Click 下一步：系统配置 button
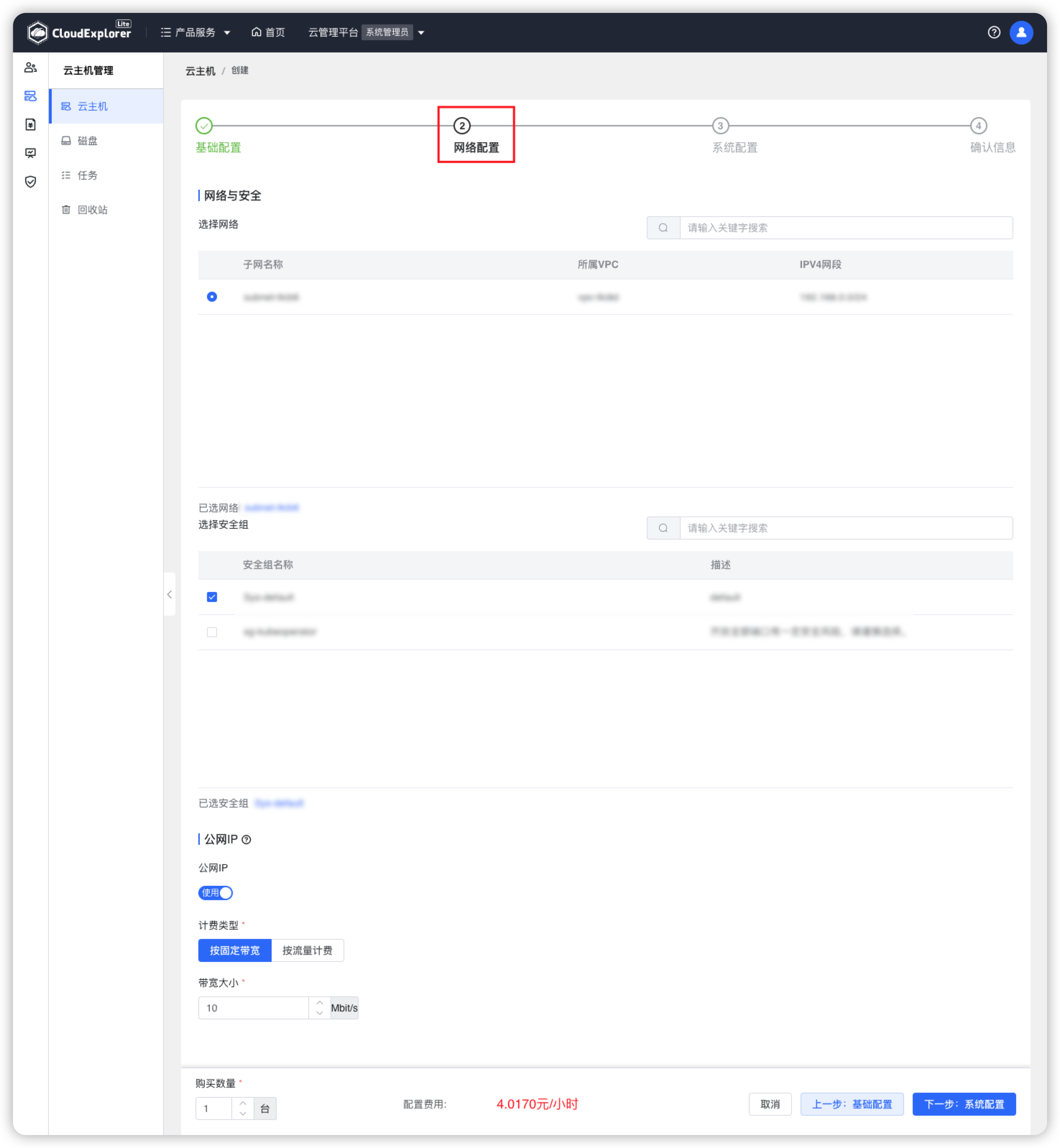The image size is (1060, 1148). tap(964, 1104)
